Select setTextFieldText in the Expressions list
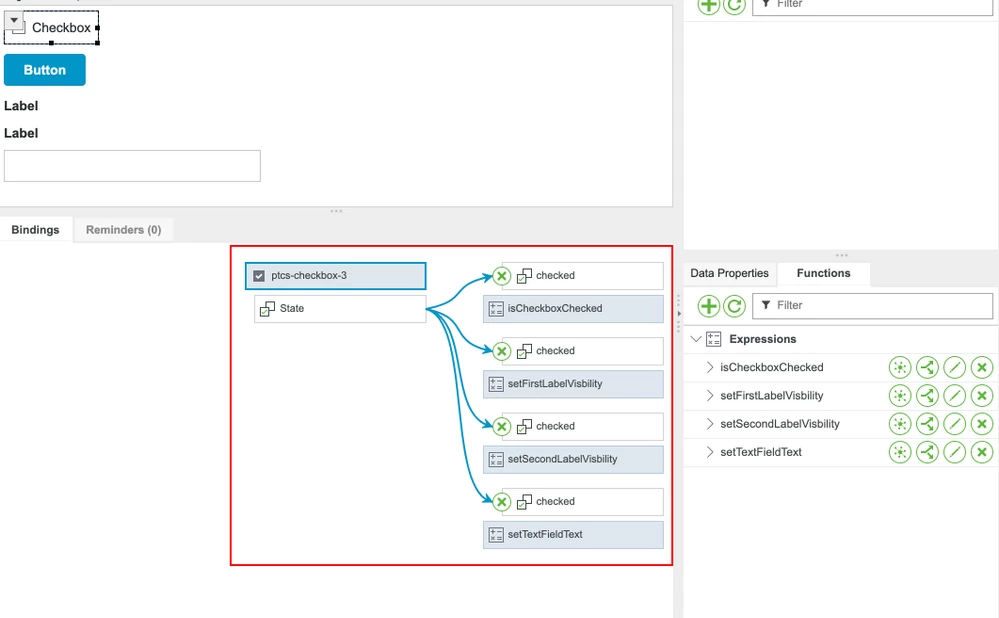 tap(761, 452)
